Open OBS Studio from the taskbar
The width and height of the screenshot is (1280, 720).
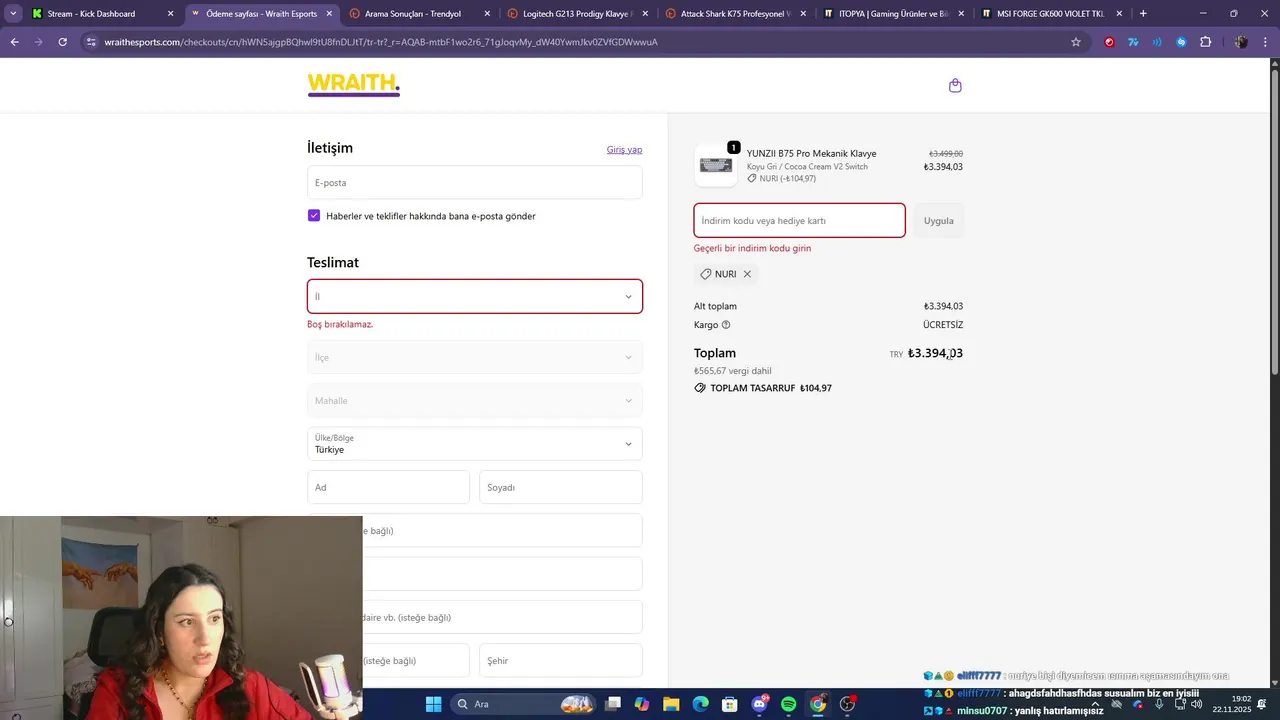click(848, 704)
